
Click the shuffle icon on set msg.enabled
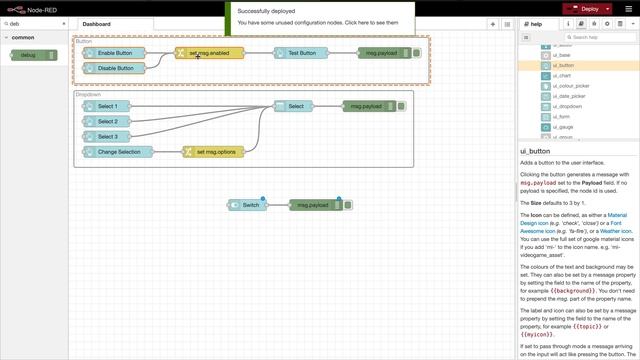[180, 53]
